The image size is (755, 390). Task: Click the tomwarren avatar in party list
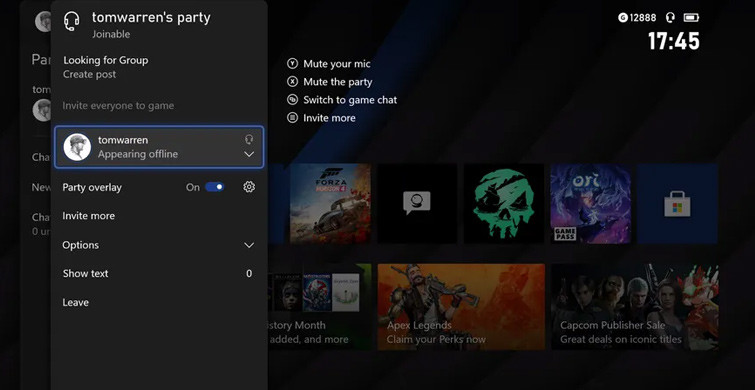(77, 147)
